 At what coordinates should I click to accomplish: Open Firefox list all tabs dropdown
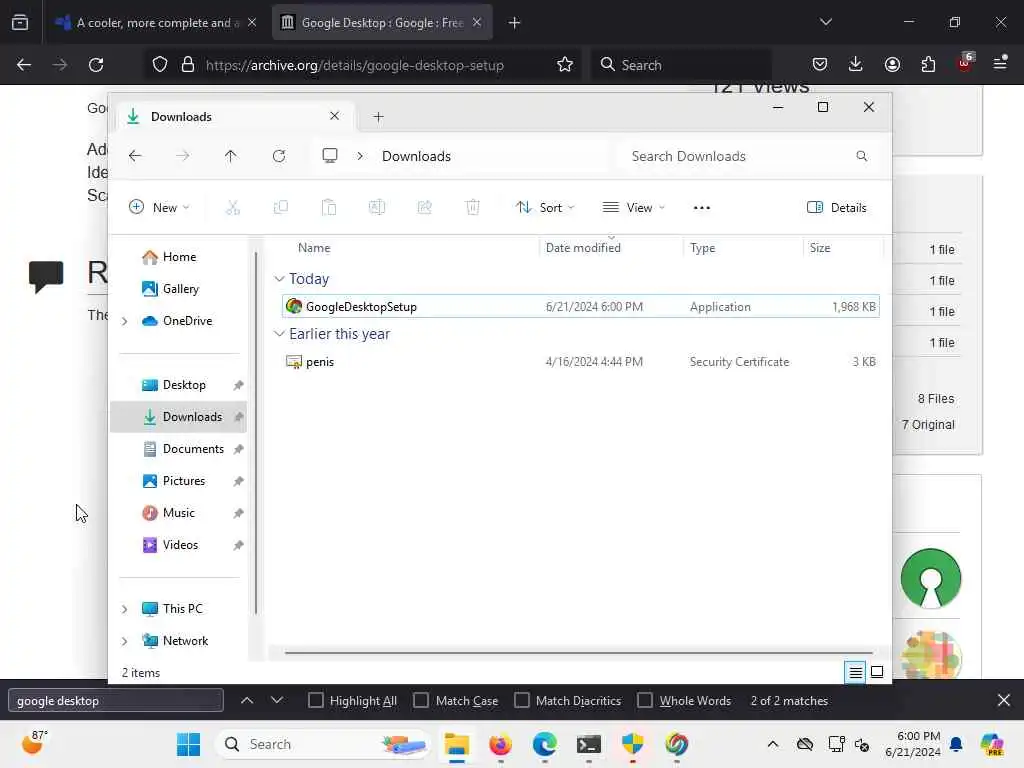[x=825, y=22]
